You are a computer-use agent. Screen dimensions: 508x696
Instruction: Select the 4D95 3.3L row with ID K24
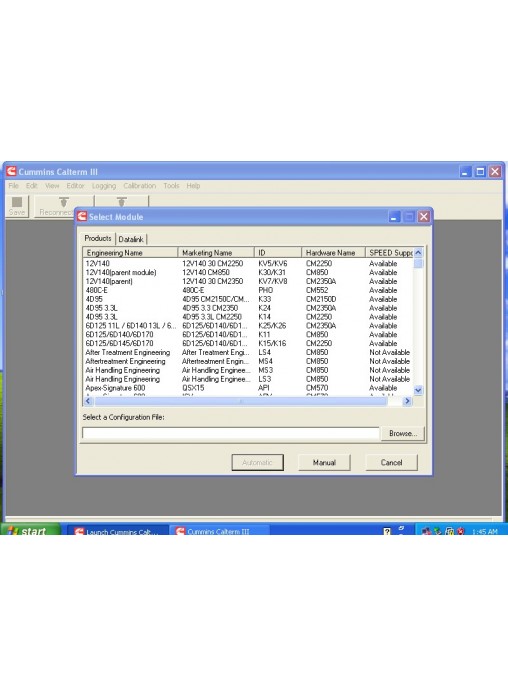tap(248, 308)
